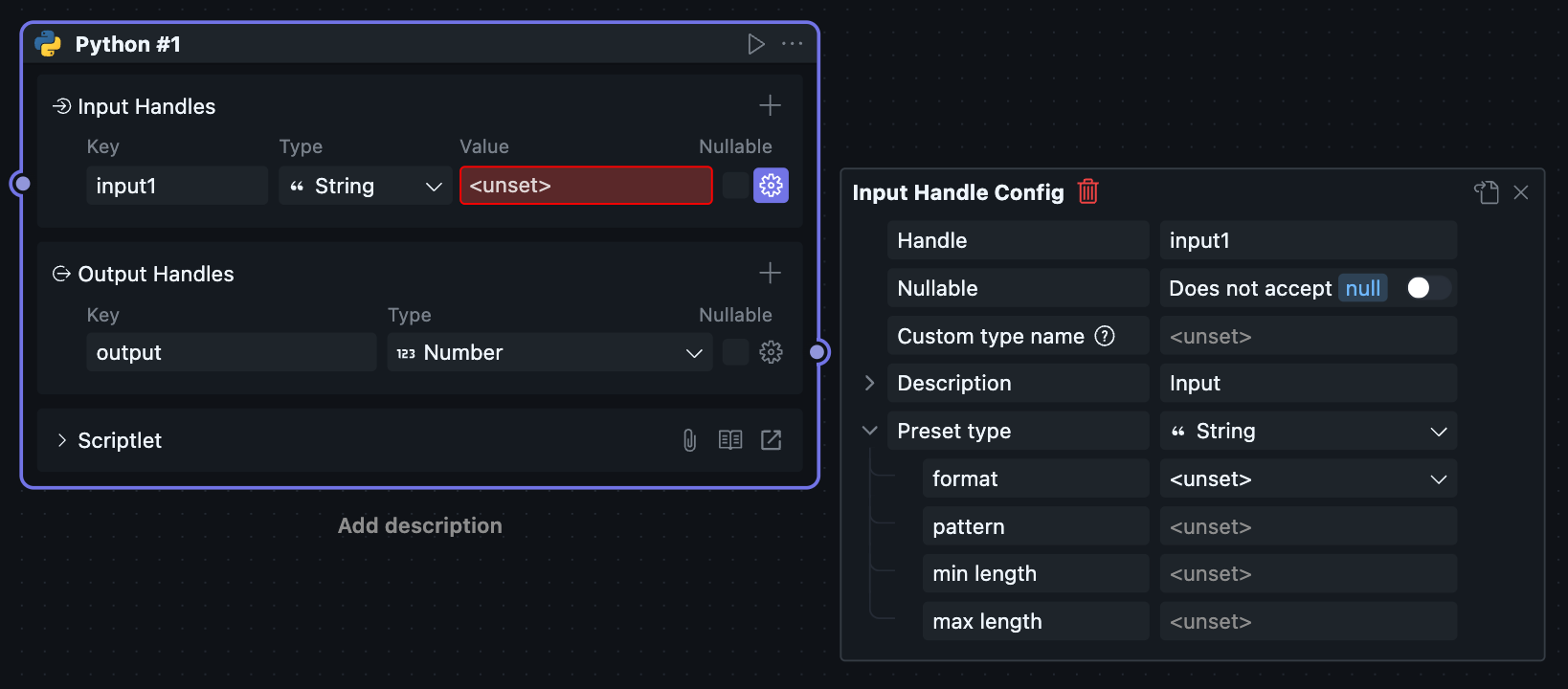This screenshot has height=689, width=1568.
Task: Click the red unset Value field
Action: click(x=586, y=186)
